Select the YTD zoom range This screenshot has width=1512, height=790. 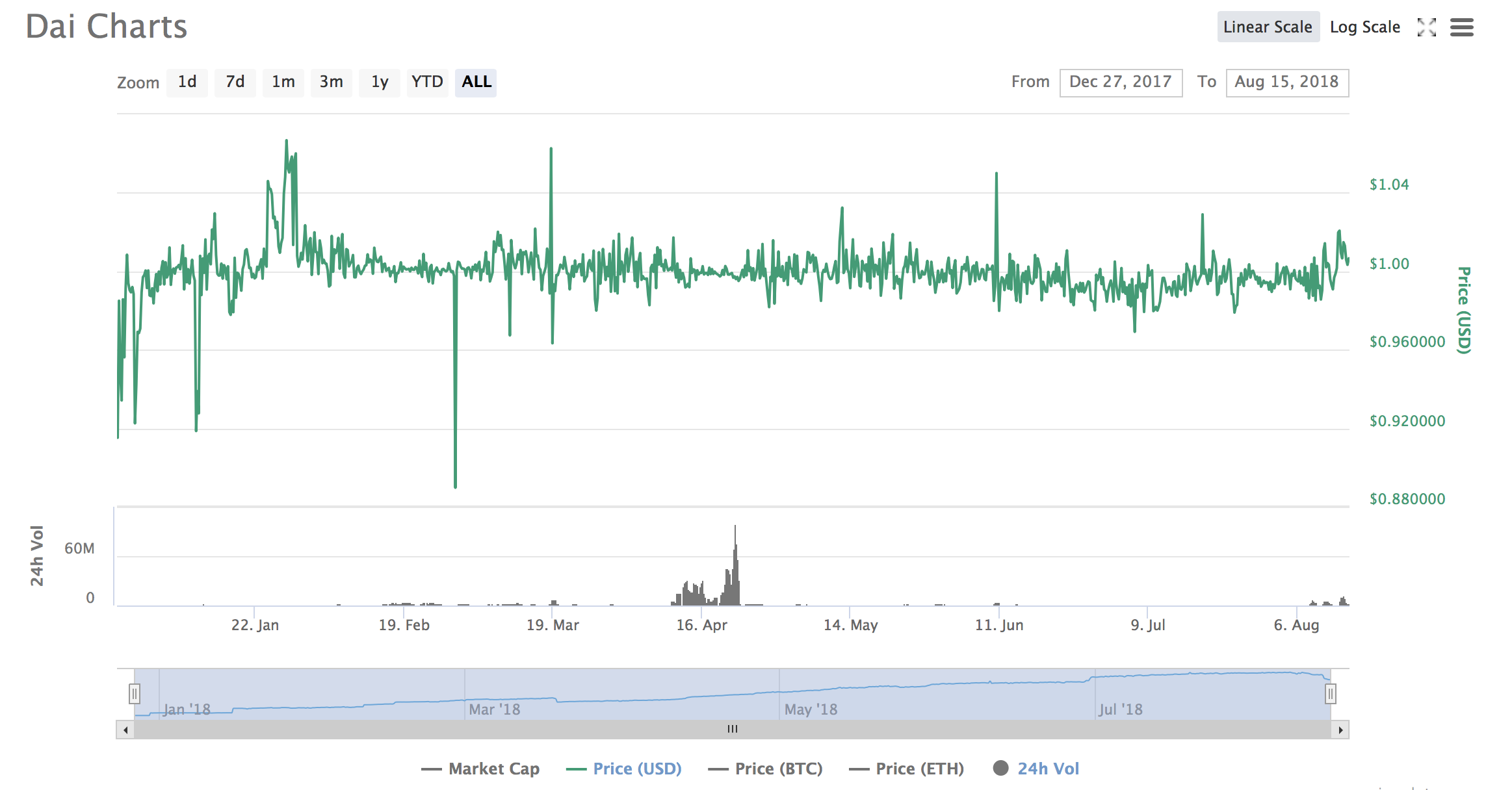pos(428,83)
